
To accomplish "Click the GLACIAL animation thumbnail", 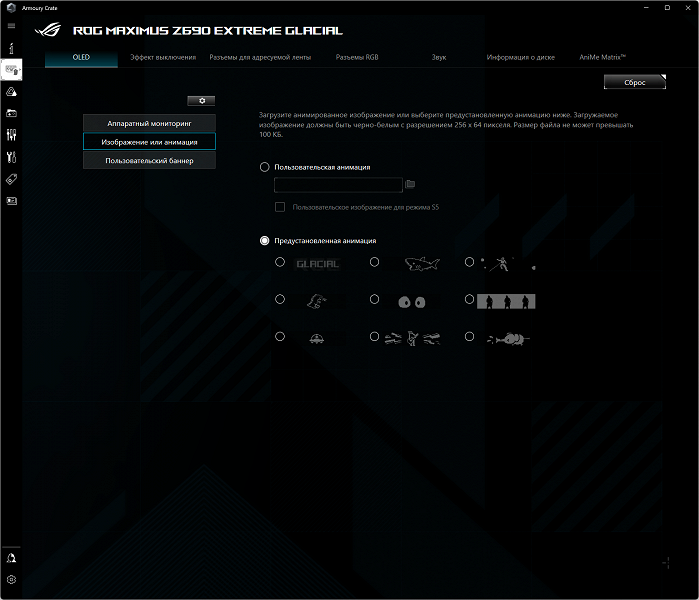I will coord(317,264).
